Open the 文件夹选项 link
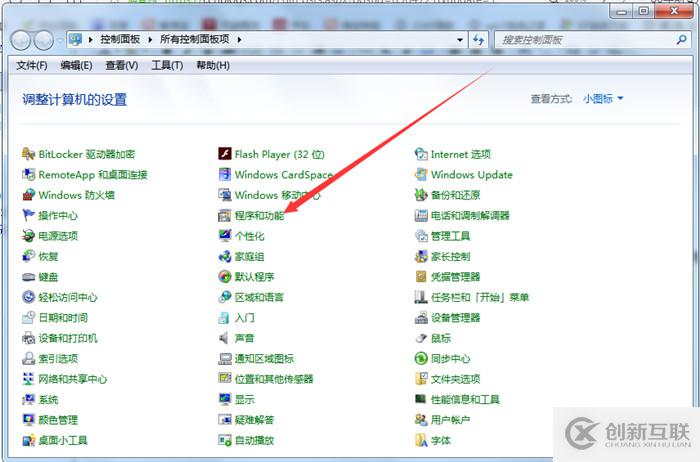Screen dimensions: 700x462 [x=455, y=379]
